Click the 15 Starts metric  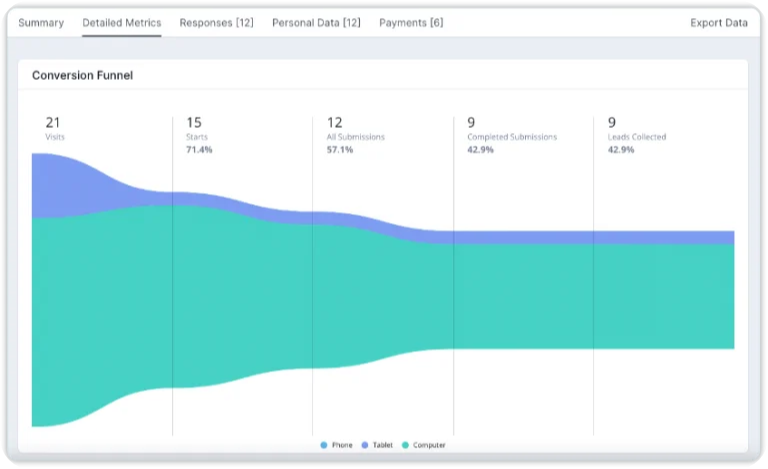[199, 135]
